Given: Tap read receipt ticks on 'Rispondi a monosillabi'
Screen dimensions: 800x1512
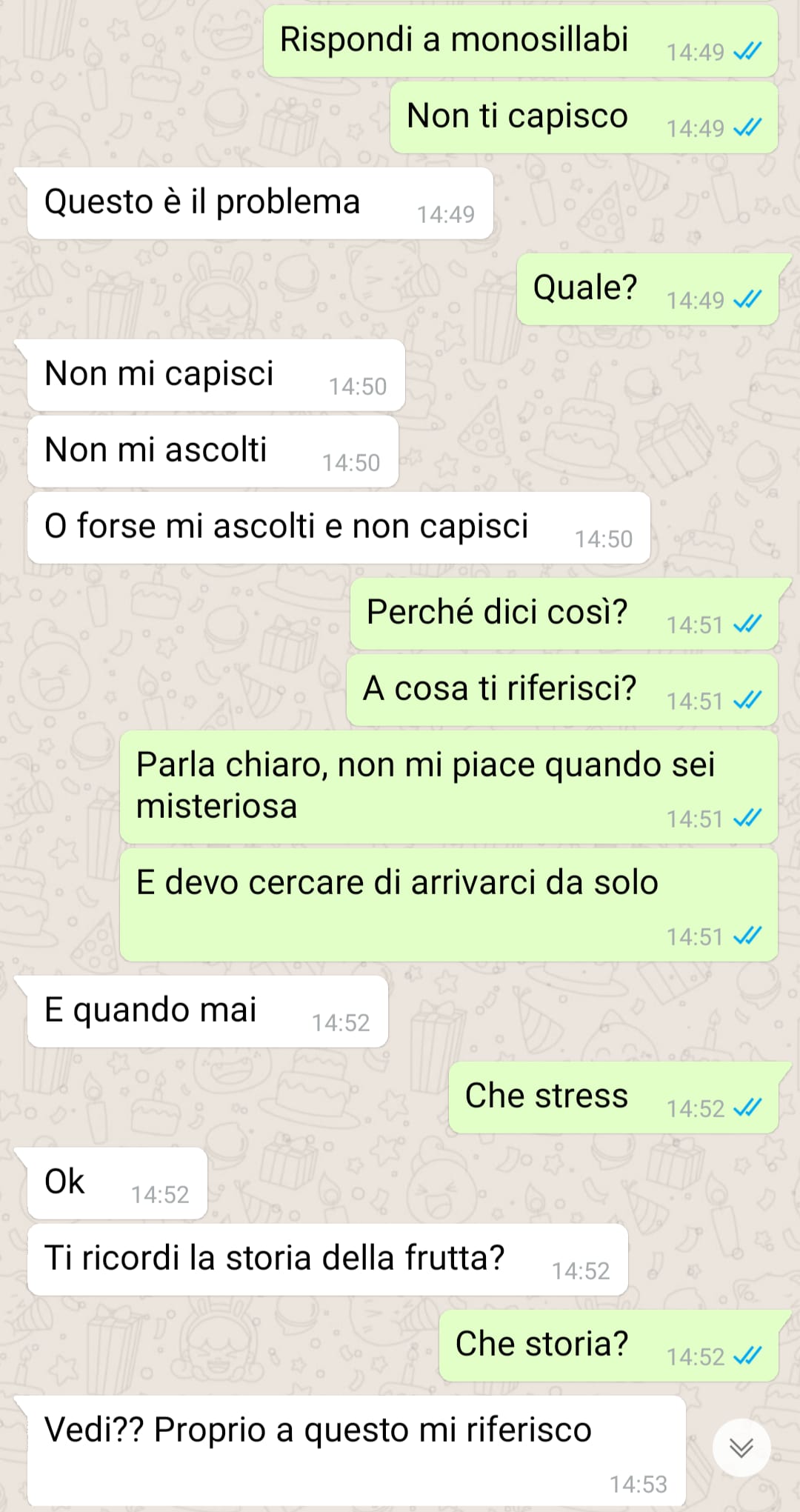Looking at the screenshot, I should (747, 52).
